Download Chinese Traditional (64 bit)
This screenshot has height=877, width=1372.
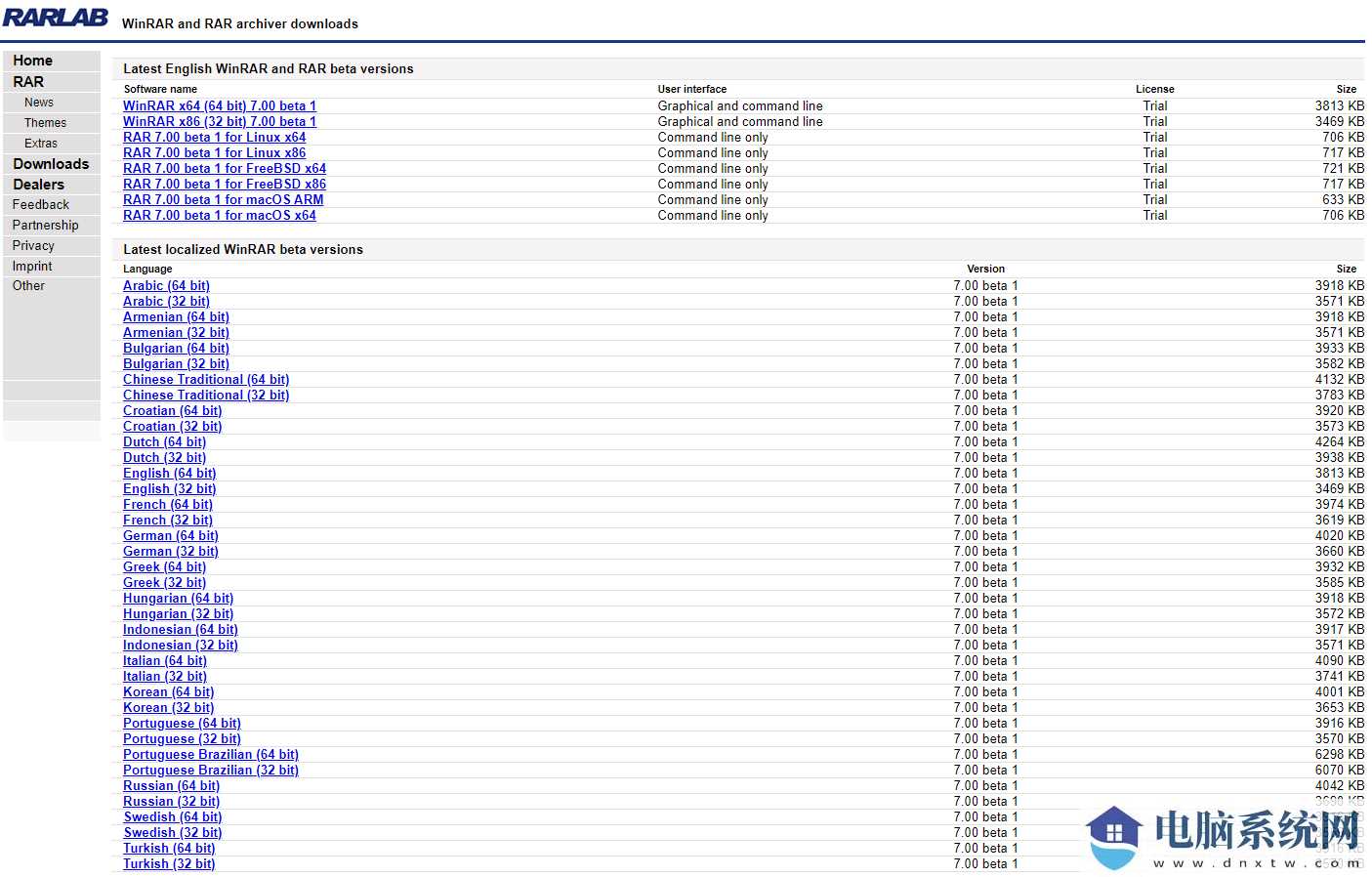(206, 380)
